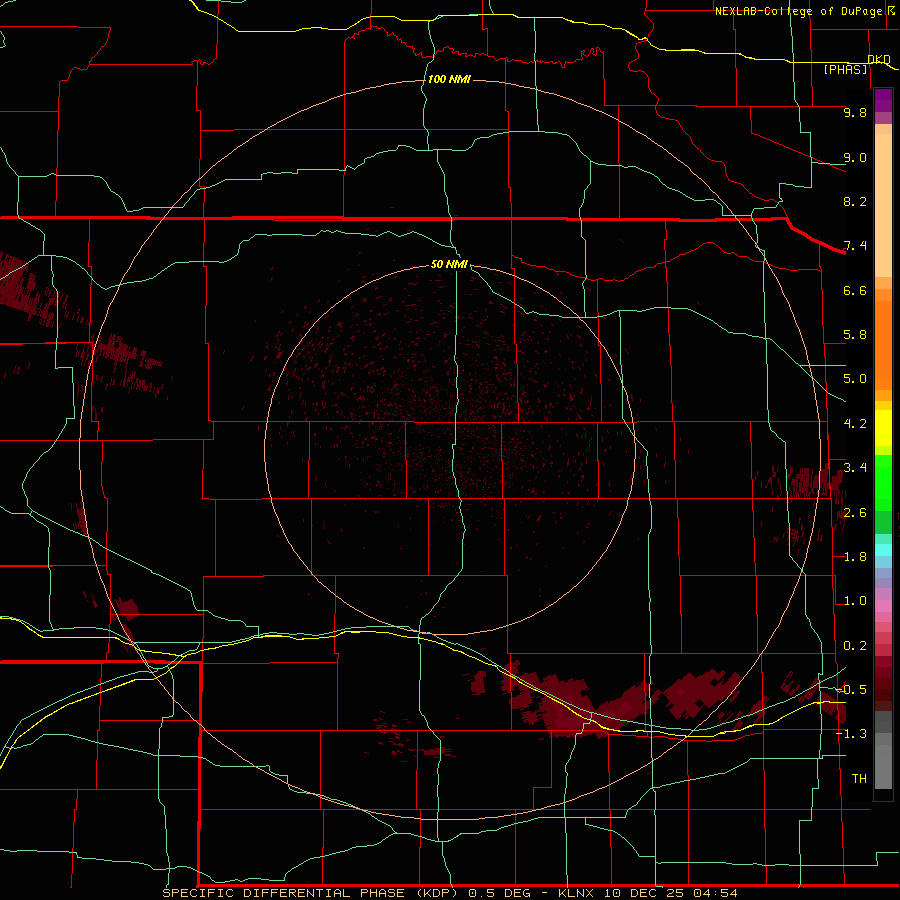Click the [PHAS] label above the color scale
900x900 pixels.
click(845, 69)
